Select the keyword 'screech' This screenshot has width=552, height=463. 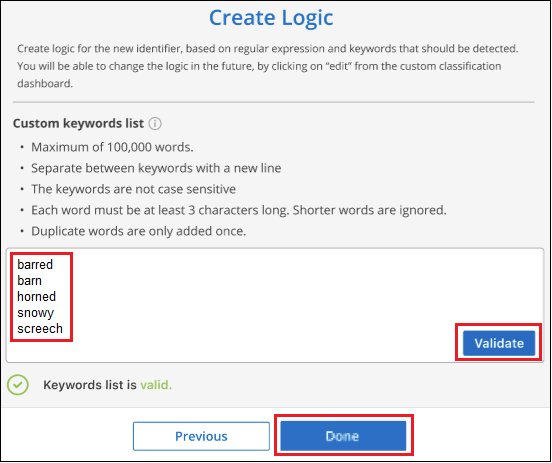40,329
